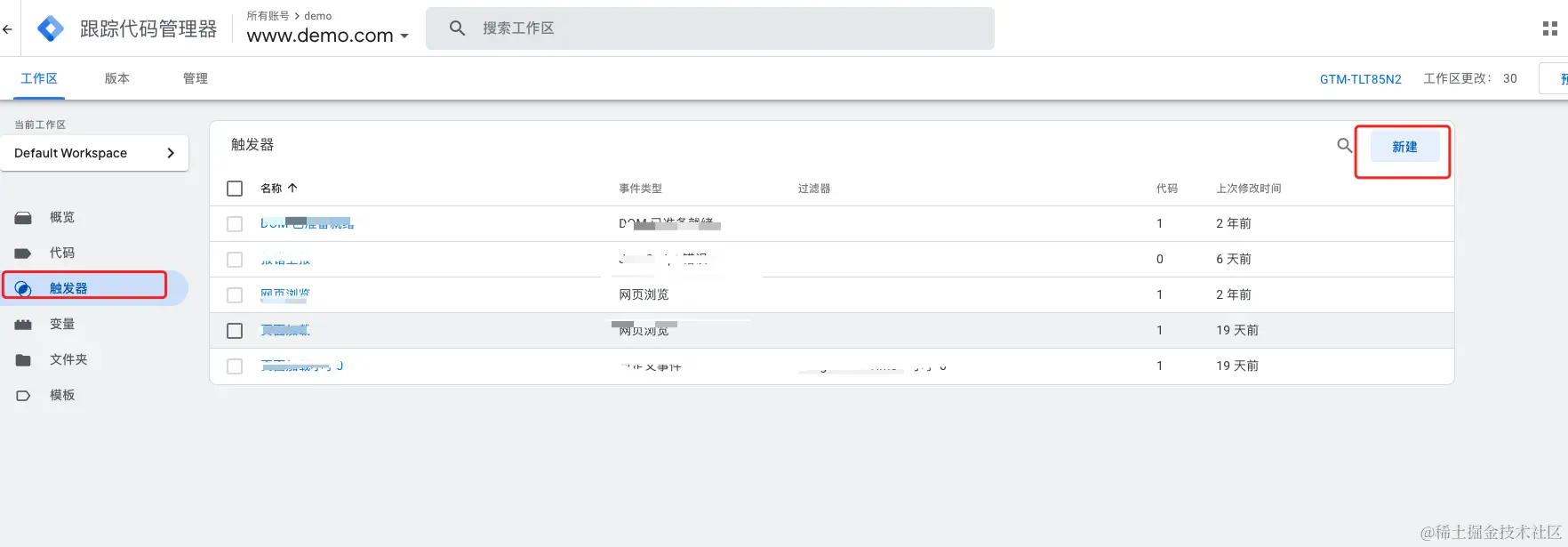Click the 过滤器 column header
This screenshot has width=1568, height=547.
tap(814, 189)
